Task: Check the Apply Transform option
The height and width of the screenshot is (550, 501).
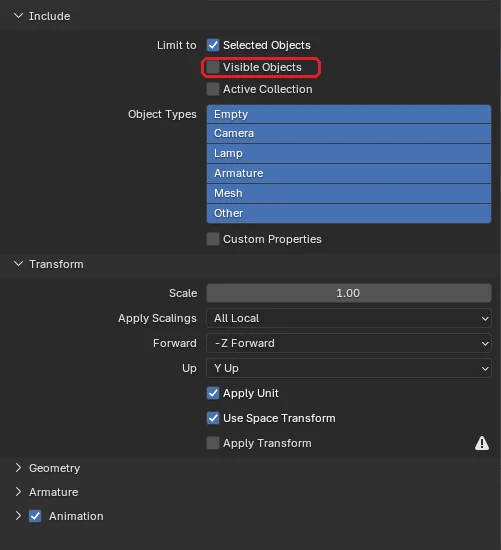Action: pyautogui.click(x=213, y=443)
